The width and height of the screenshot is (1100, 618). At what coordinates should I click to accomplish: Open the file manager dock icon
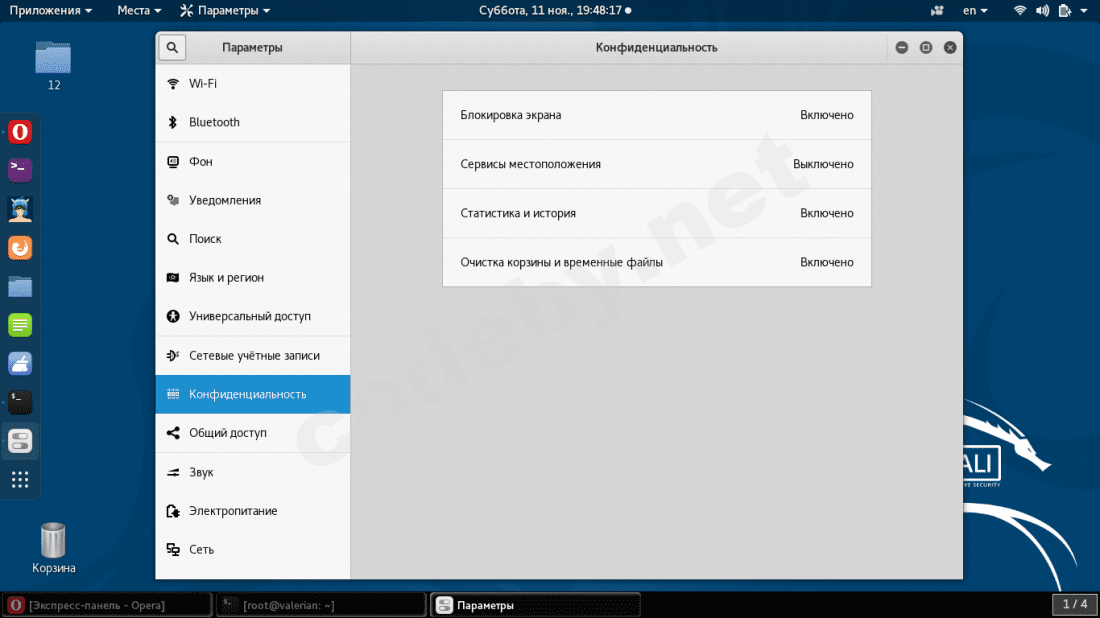pyautogui.click(x=20, y=286)
